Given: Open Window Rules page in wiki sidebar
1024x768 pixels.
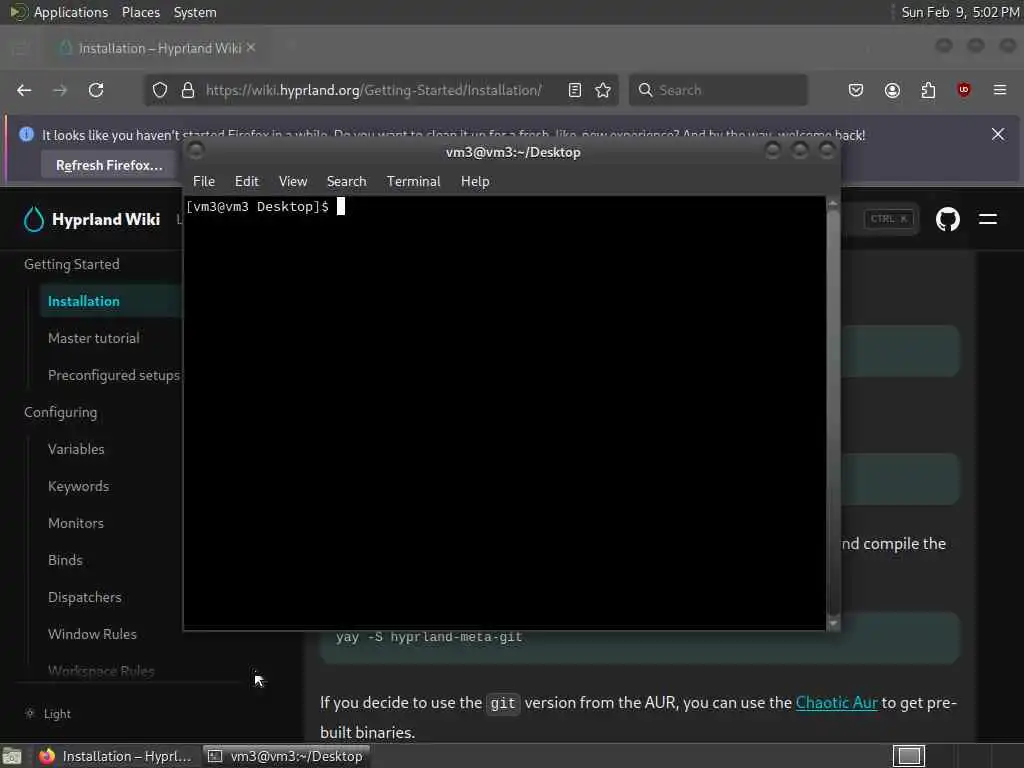Looking at the screenshot, I should coord(92,634).
